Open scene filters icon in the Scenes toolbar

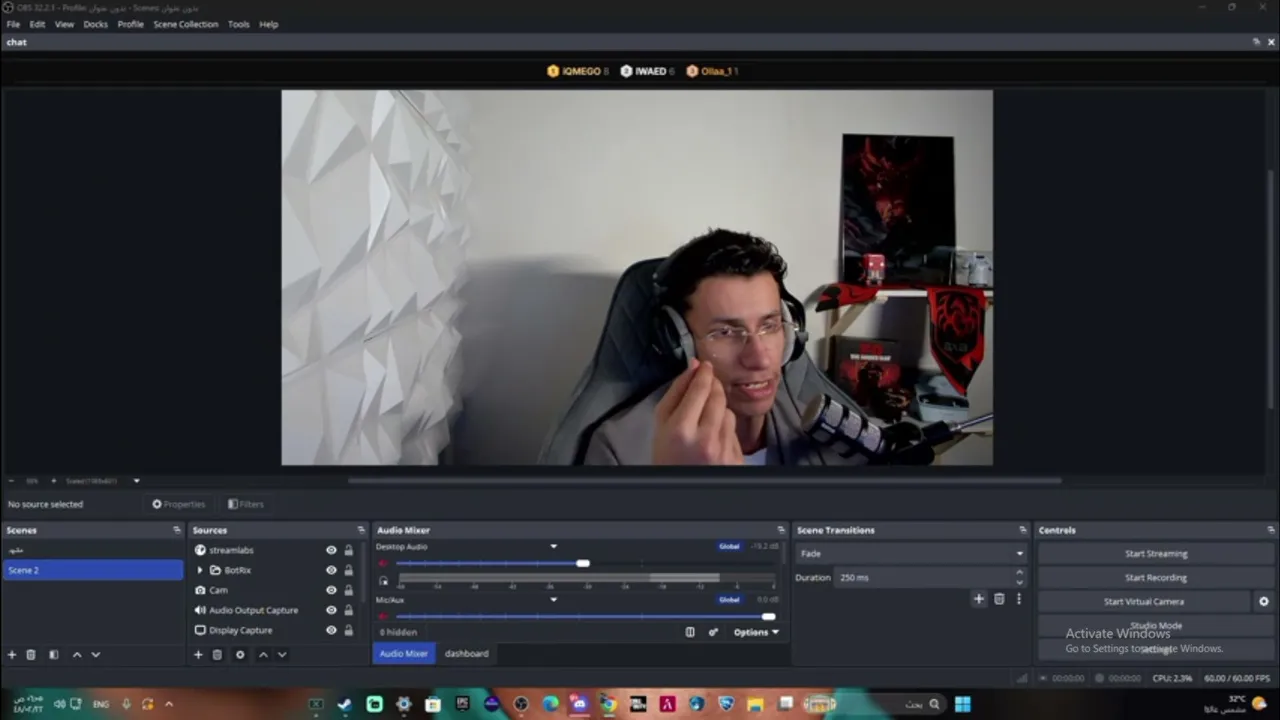pyautogui.click(x=54, y=655)
